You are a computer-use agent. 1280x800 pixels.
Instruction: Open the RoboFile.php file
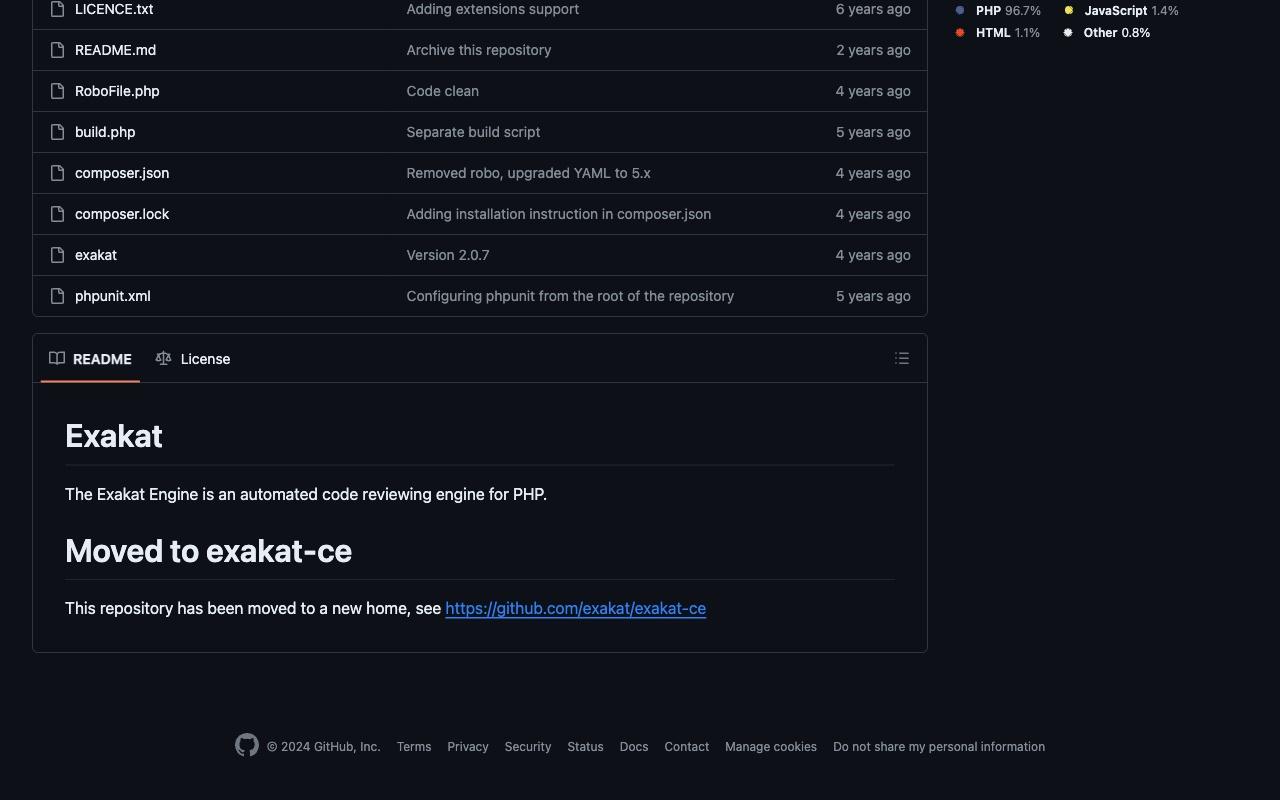[117, 91]
